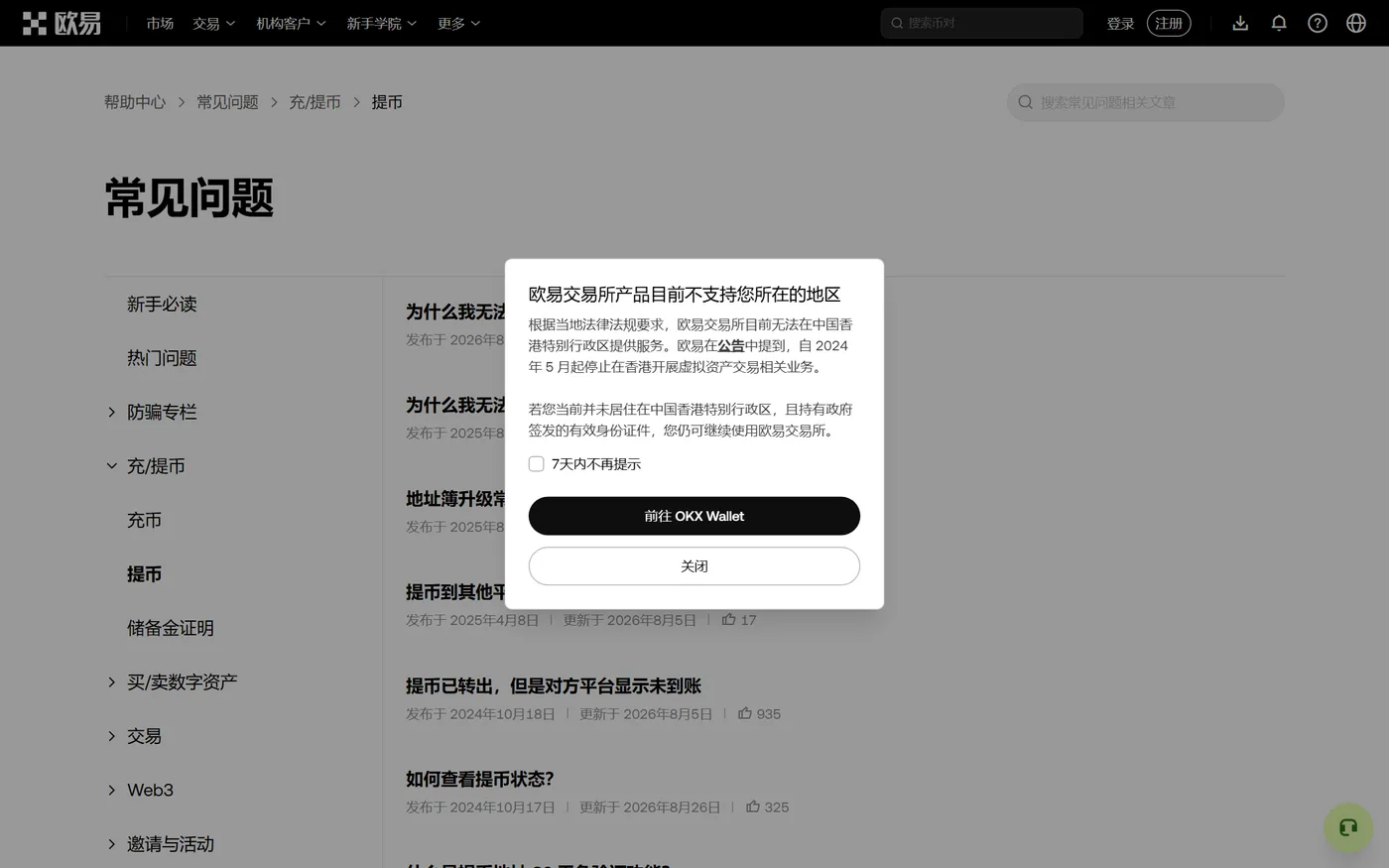Image resolution: width=1389 pixels, height=868 pixels.
Task: Open article 如何查看提币状态?
Action: point(480,779)
